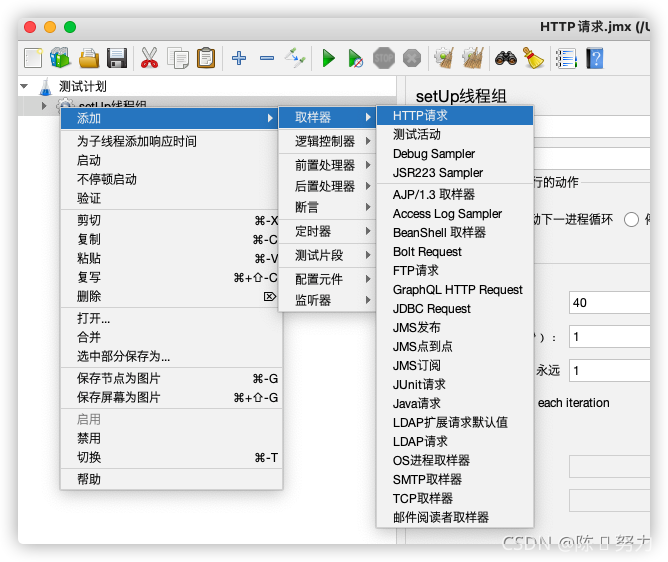Select HTTP请求 sampler
Image resolution: width=668 pixels, height=562 pixels.
tap(455, 115)
